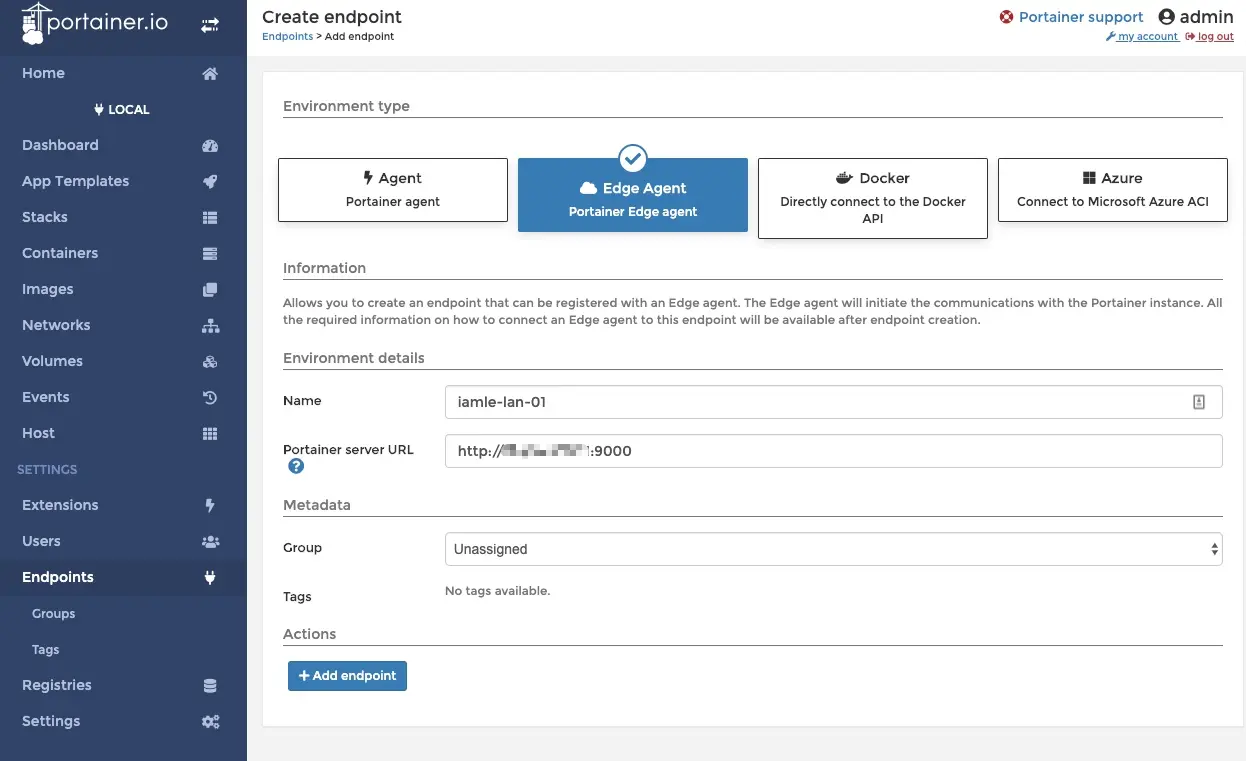Click the Extensions bolt icon
Image resolution: width=1246 pixels, height=761 pixels.
(210, 505)
